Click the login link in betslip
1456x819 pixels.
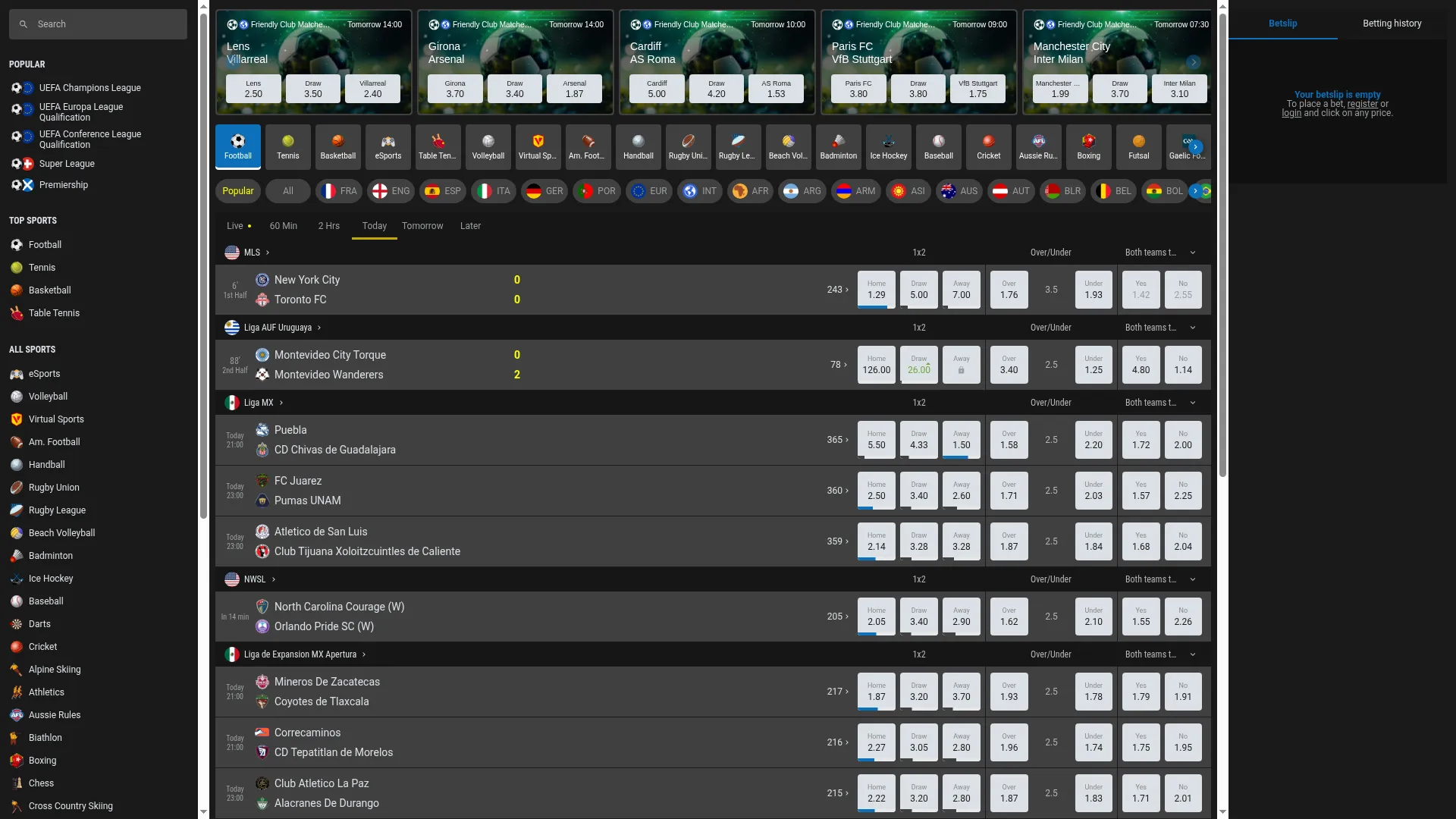coord(1291,113)
